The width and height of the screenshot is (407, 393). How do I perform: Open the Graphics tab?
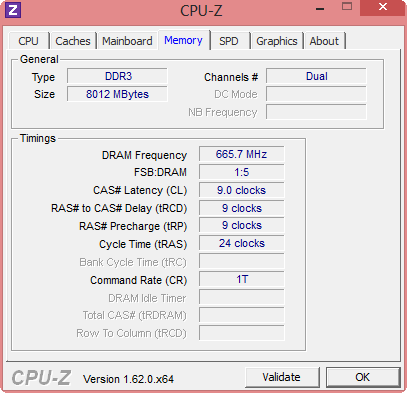[x=277, y=41]
